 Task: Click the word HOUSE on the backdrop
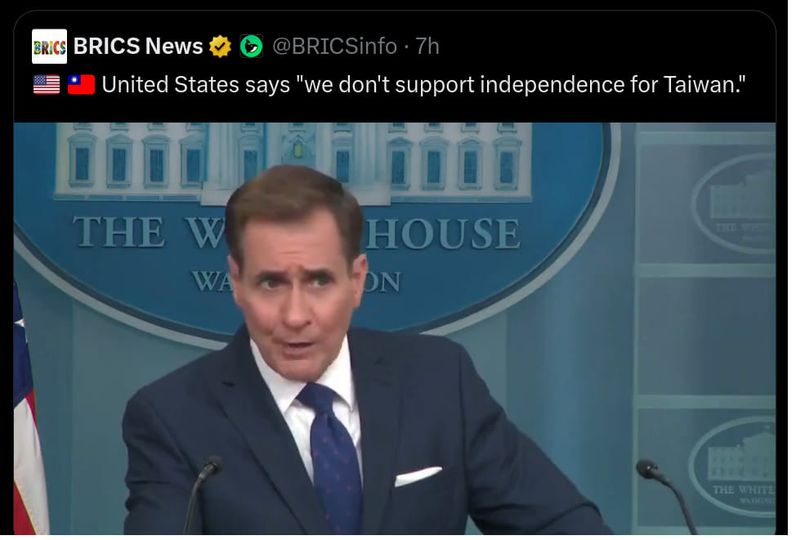443,233
